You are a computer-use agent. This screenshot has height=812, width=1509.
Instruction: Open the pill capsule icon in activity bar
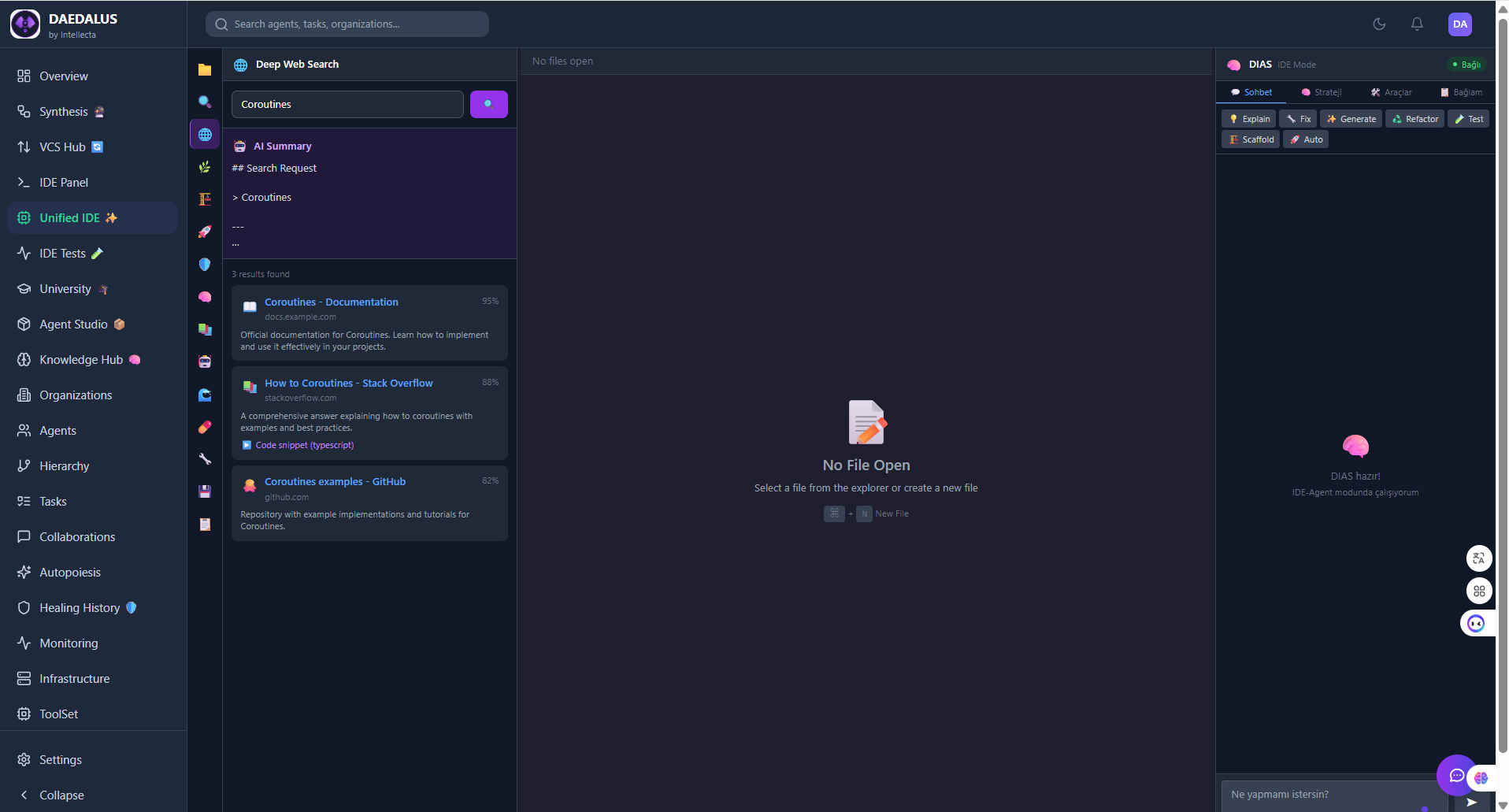pos(205,427)
